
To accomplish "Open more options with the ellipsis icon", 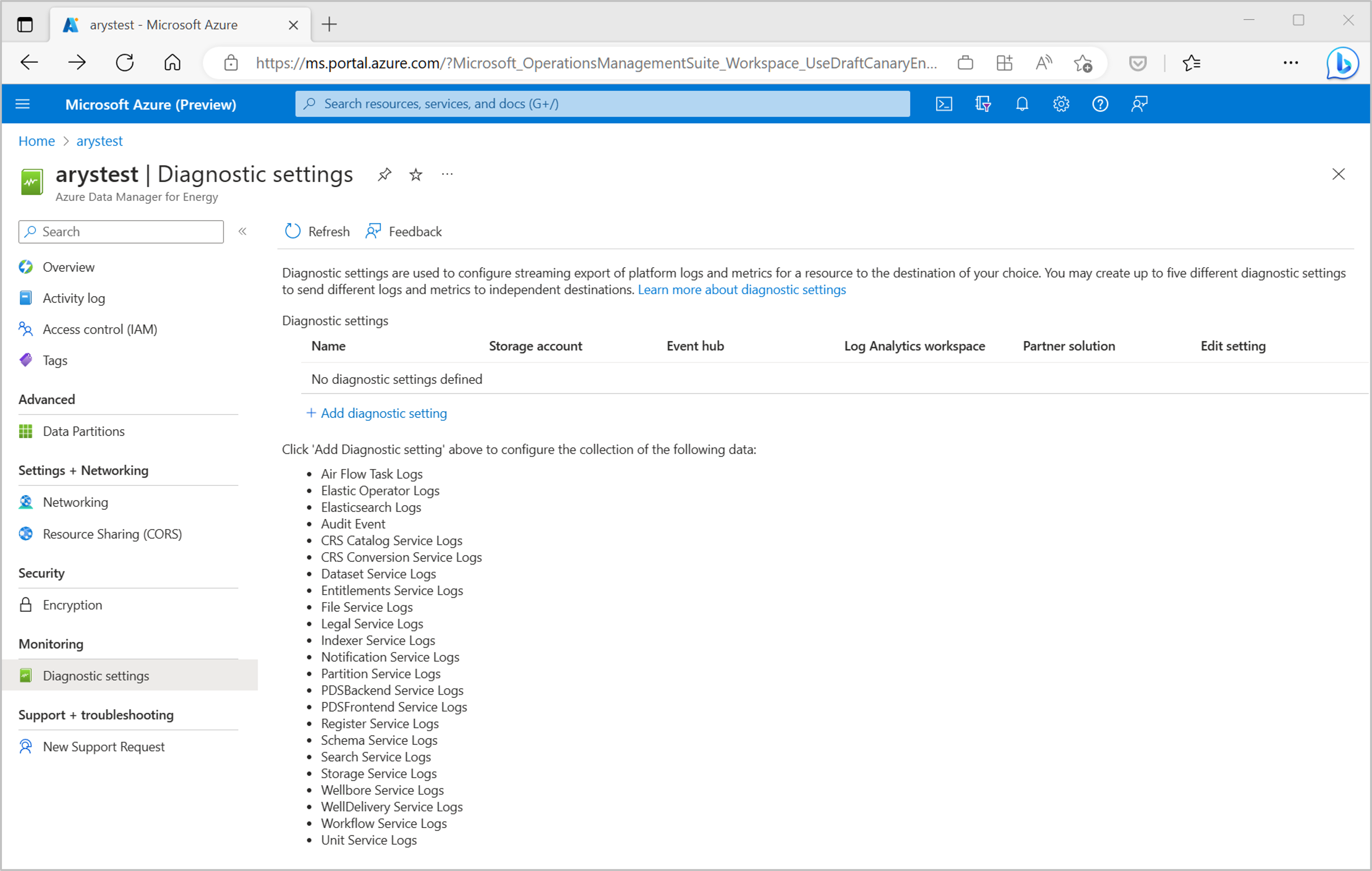I will point(447,174).
